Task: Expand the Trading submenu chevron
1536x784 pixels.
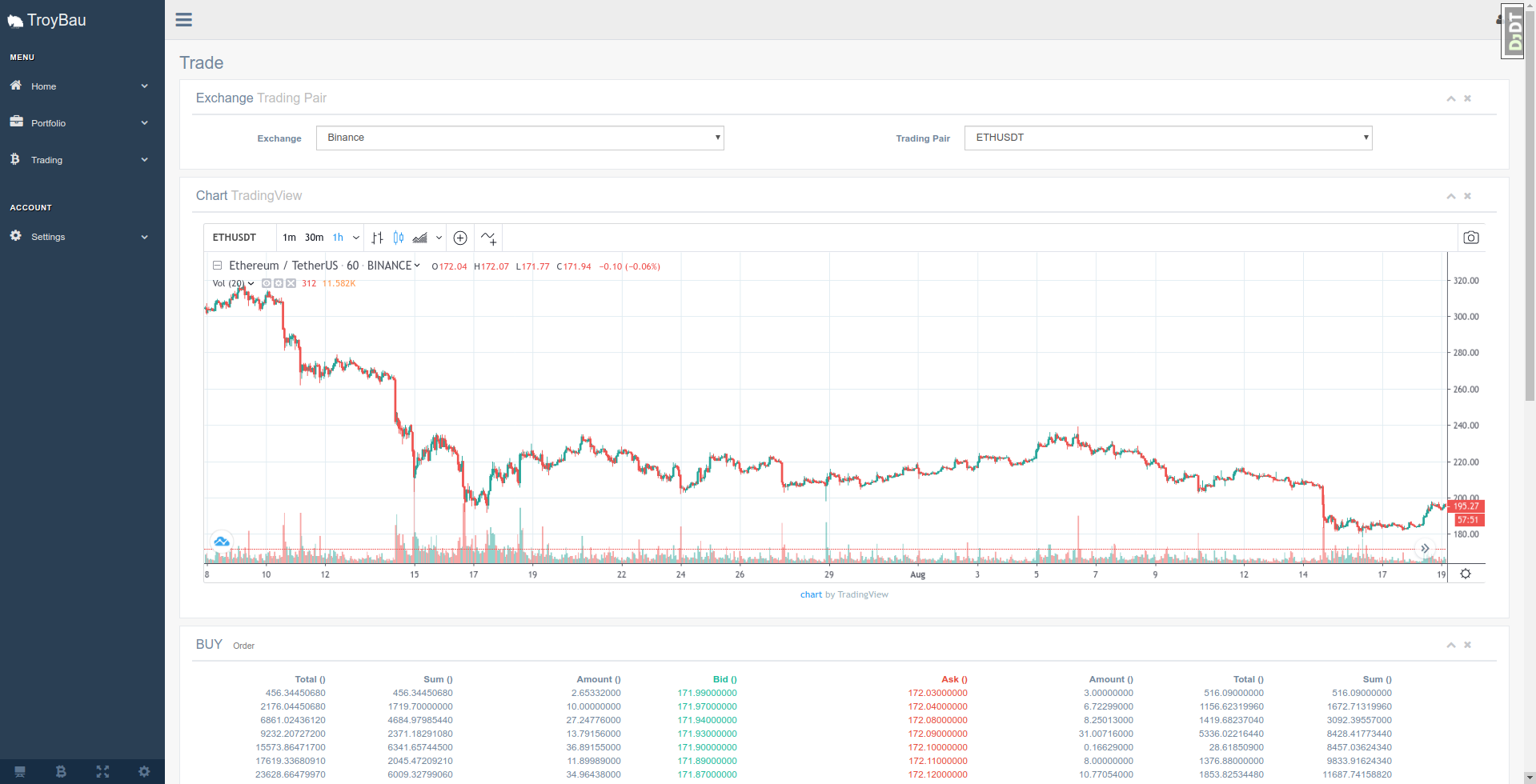Action: (145, 160)
